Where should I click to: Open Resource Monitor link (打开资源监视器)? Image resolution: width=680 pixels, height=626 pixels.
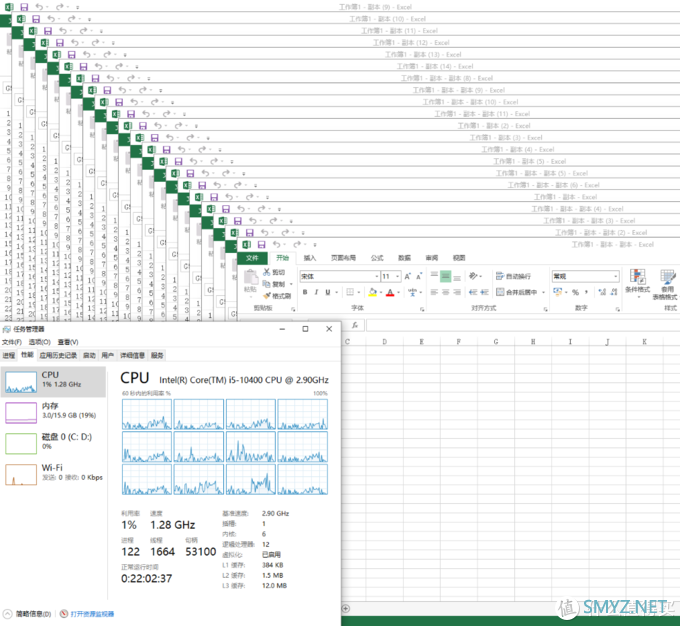click(92, 614)
